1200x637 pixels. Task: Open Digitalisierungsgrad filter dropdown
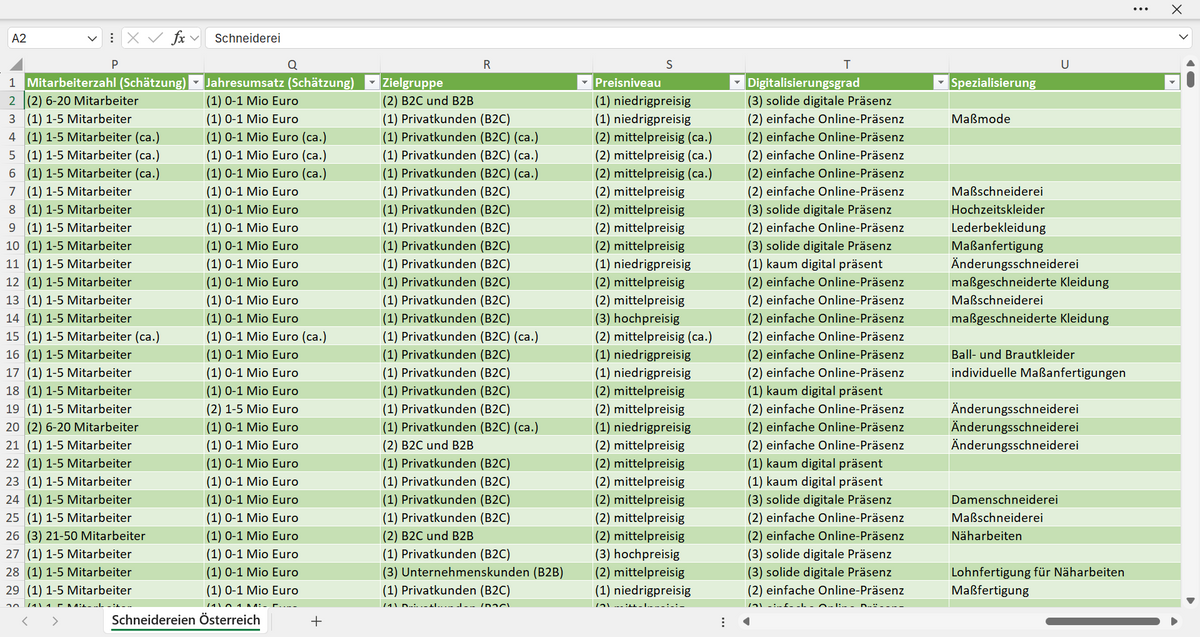pos(941,82)
